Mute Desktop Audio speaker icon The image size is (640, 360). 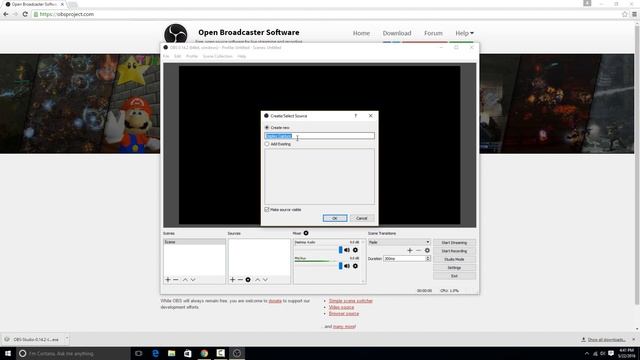(347, 250)
